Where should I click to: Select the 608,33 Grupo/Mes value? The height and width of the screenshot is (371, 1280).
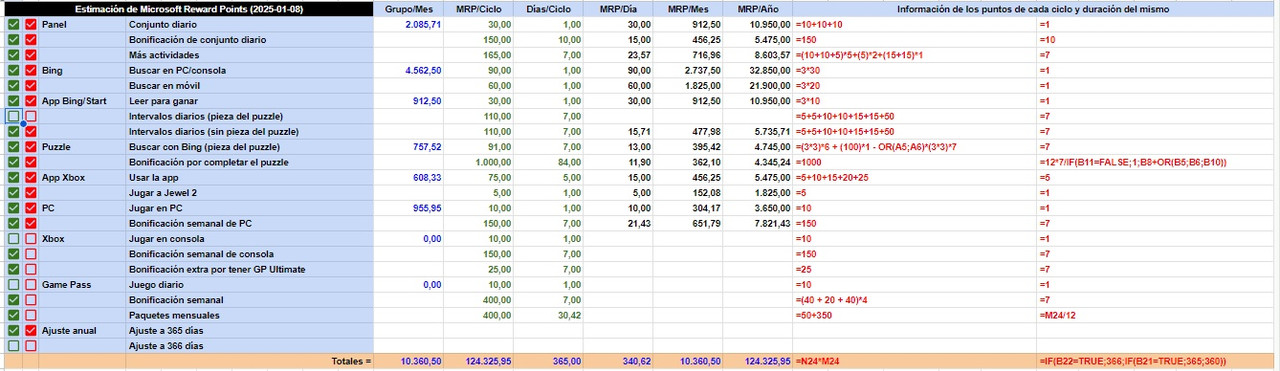(409, 177)
